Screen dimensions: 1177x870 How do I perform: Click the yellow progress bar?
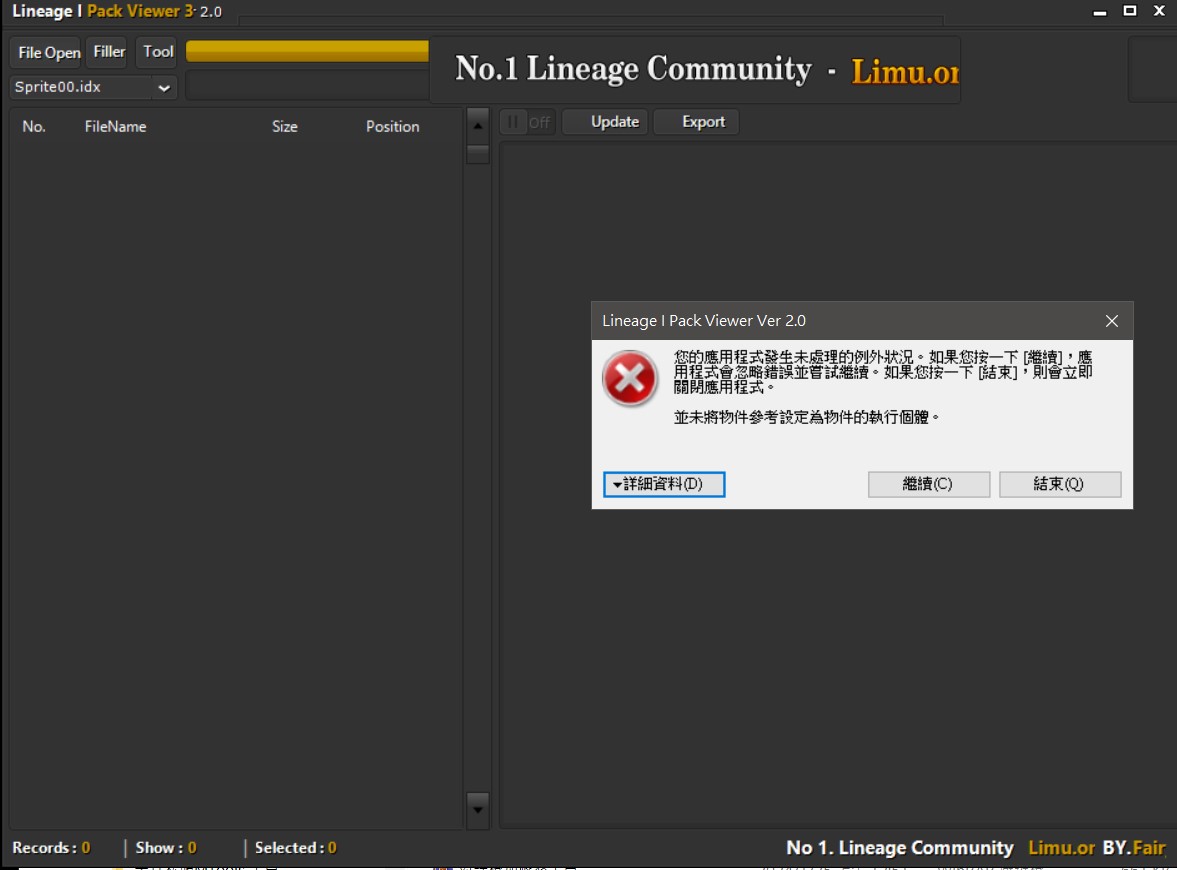(x=307, y=51)
